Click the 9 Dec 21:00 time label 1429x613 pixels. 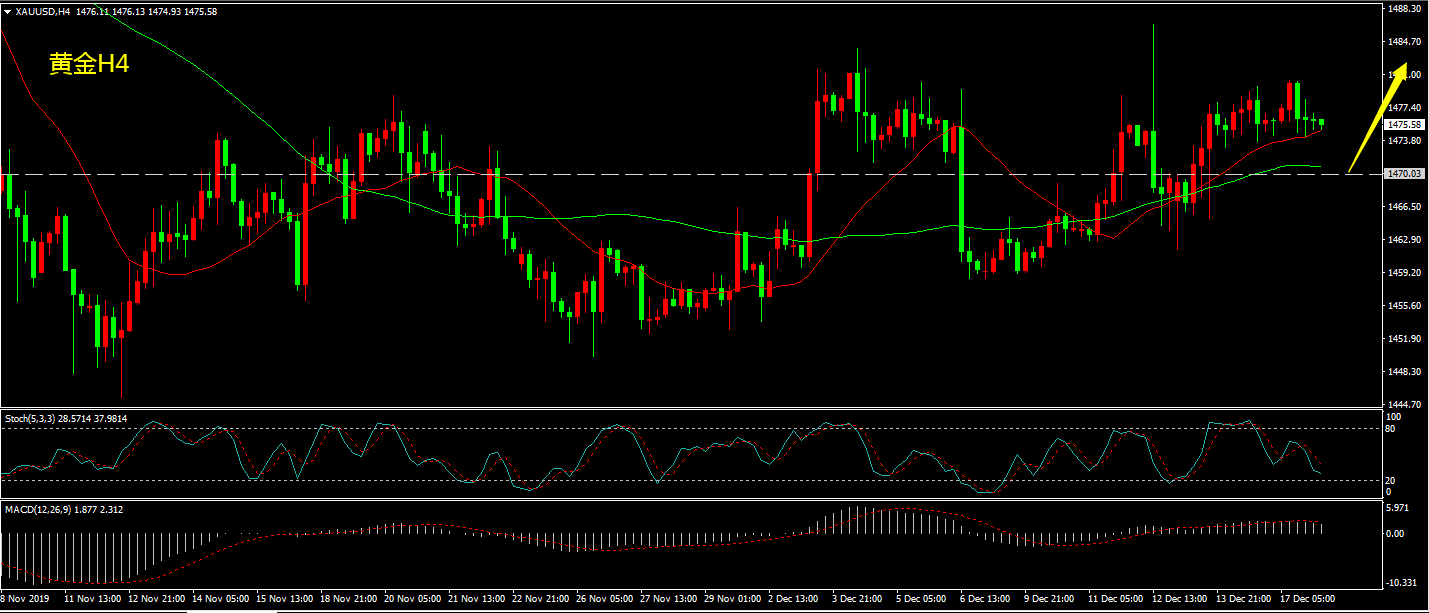click(1048, 599)
